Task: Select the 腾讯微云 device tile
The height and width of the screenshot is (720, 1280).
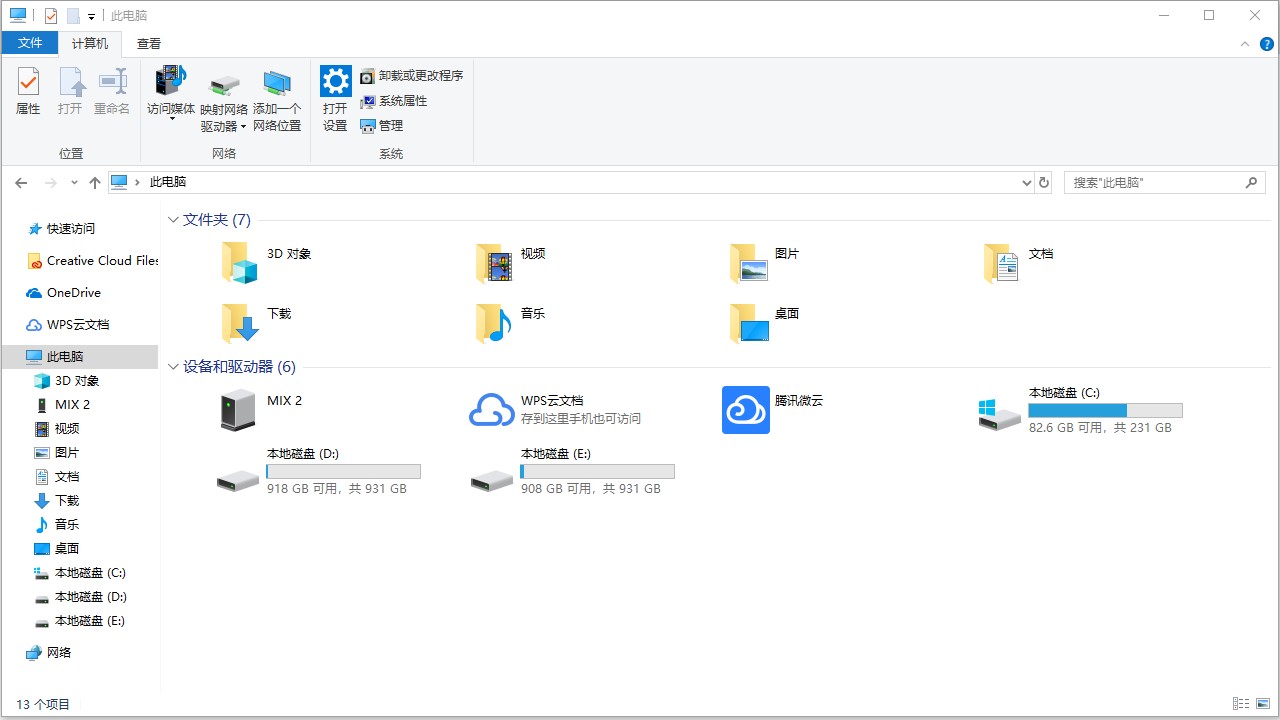Action: click(773, 410)
